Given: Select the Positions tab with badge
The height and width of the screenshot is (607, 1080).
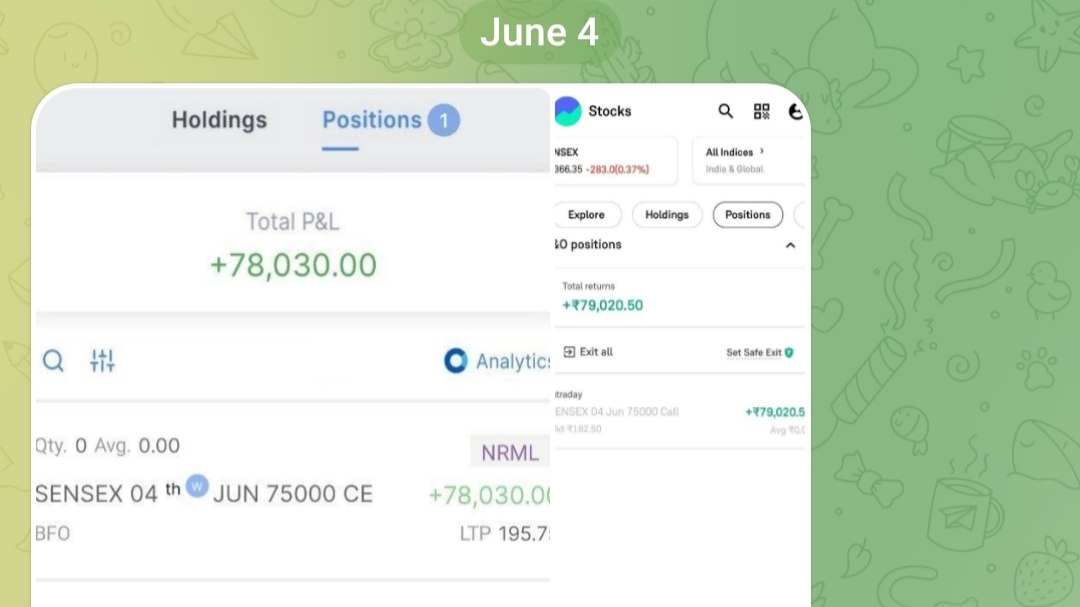Looking at the screenshot, I should 391,120.
